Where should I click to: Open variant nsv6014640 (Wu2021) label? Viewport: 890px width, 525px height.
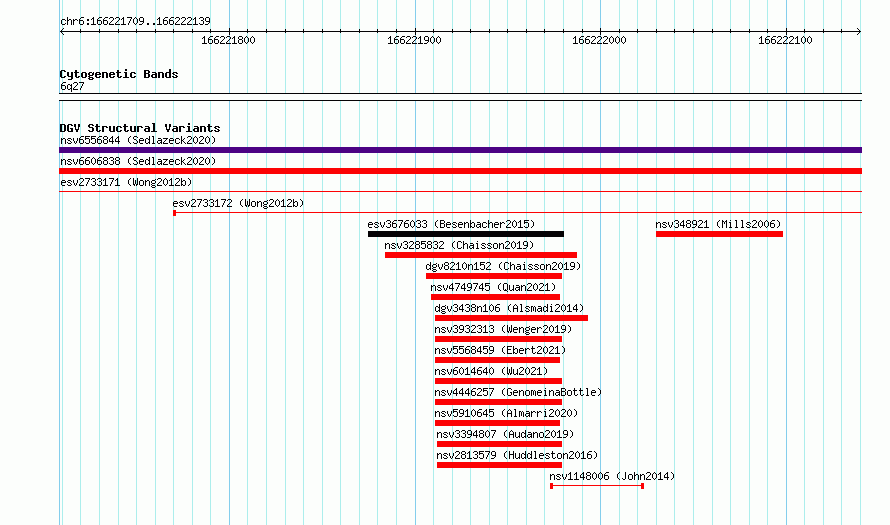(491, 371)
